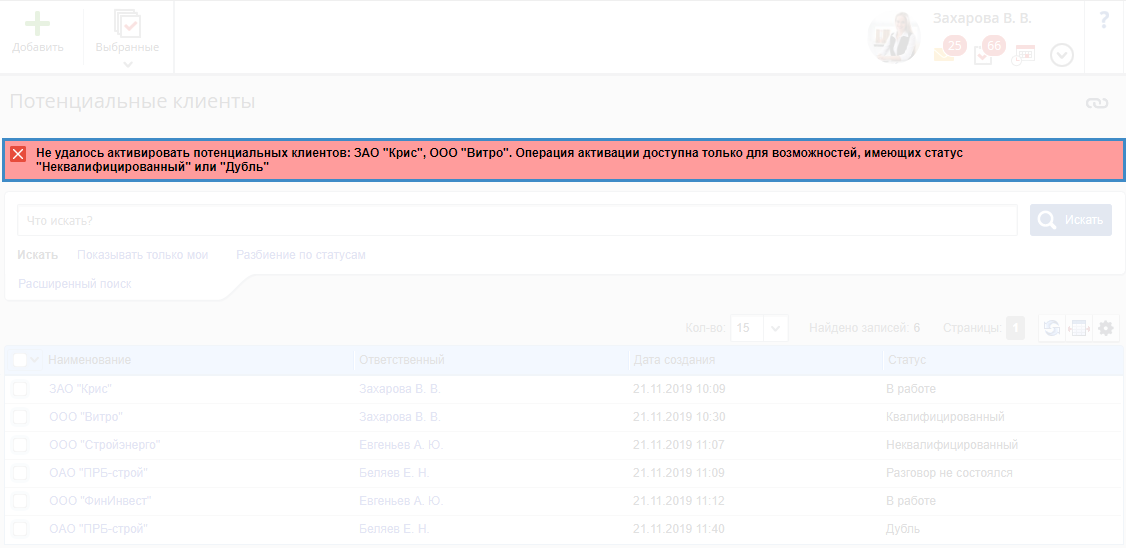This screenshot has width=1126, height=548.
Task: Check the ООО "Витро" row checkbox
Action: (x=20, y=417)
